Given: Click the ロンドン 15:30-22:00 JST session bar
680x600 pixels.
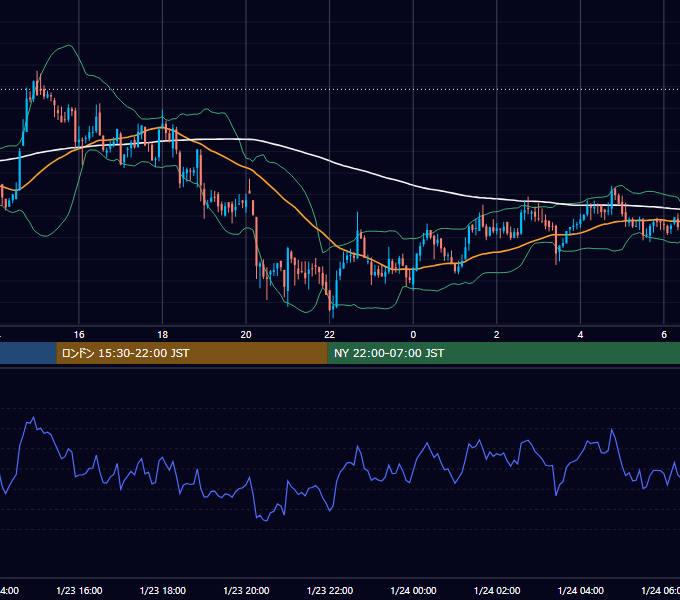Looking at the screenshot, I should tap(192, 353).
